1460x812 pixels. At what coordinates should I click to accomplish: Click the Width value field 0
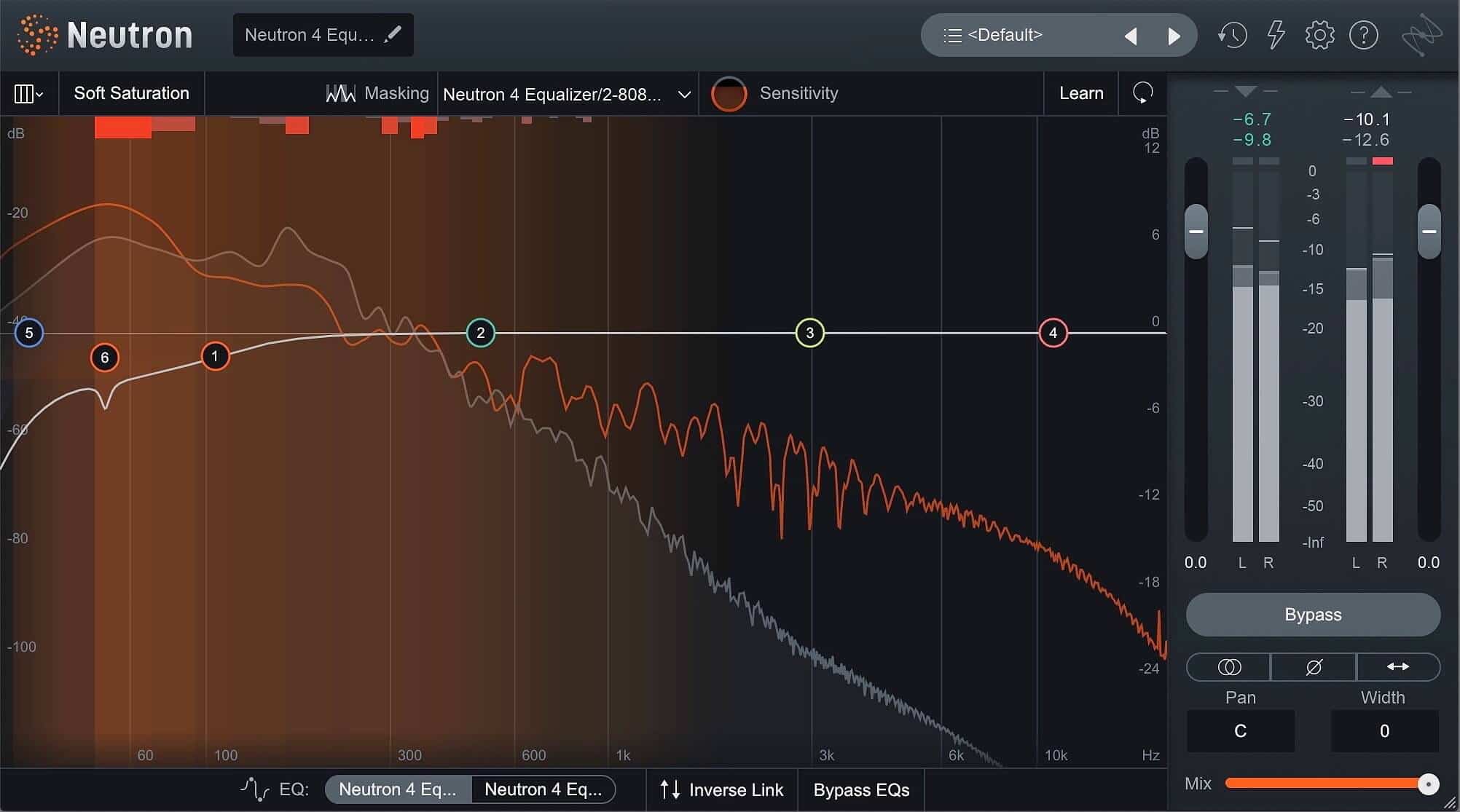click(1384, 730)
